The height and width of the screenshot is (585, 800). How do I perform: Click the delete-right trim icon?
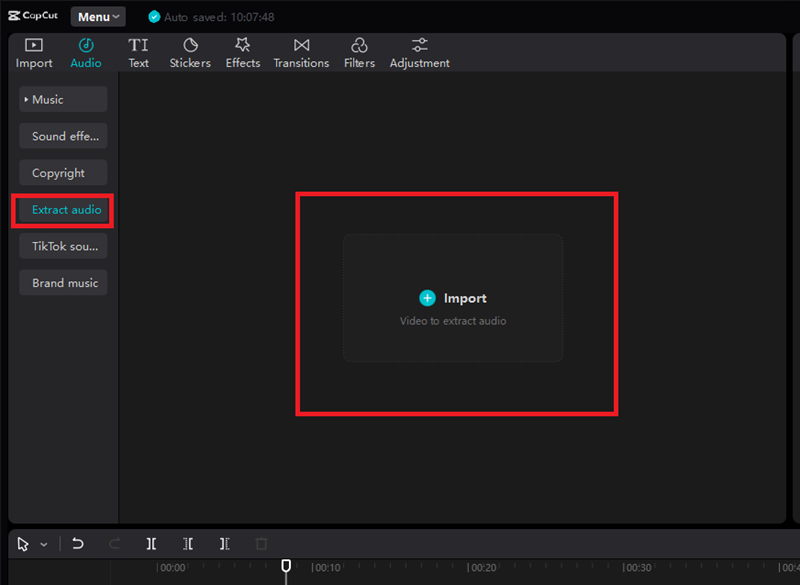click(225, 544)
